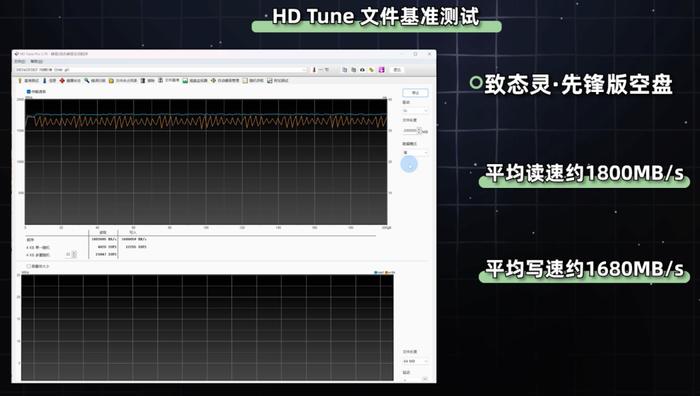Switch to the Info tab thermometer icon
This screenshot has width=700, height=396.
tap(49, 81)
